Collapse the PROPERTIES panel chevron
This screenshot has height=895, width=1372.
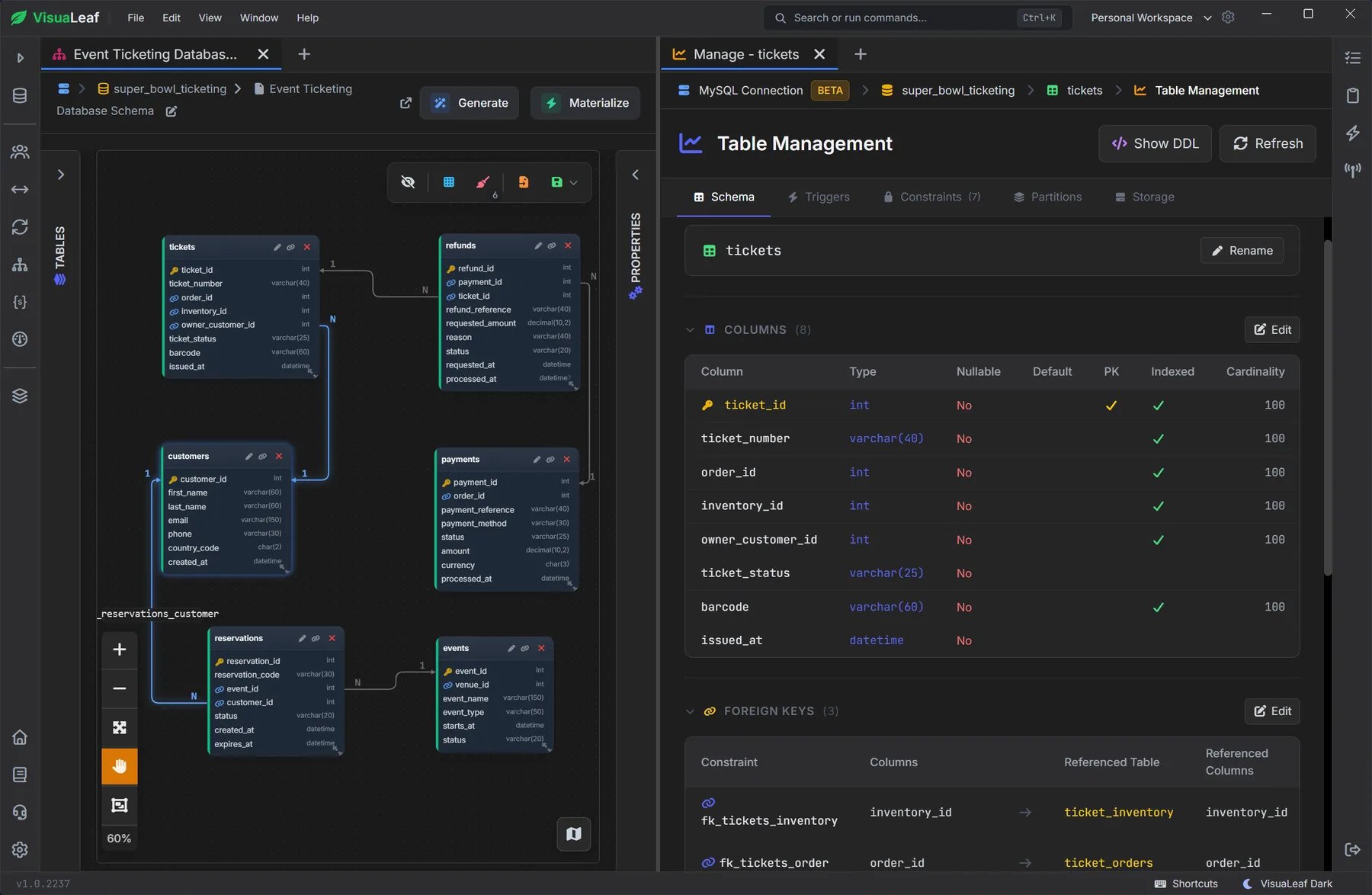(635, 175)
